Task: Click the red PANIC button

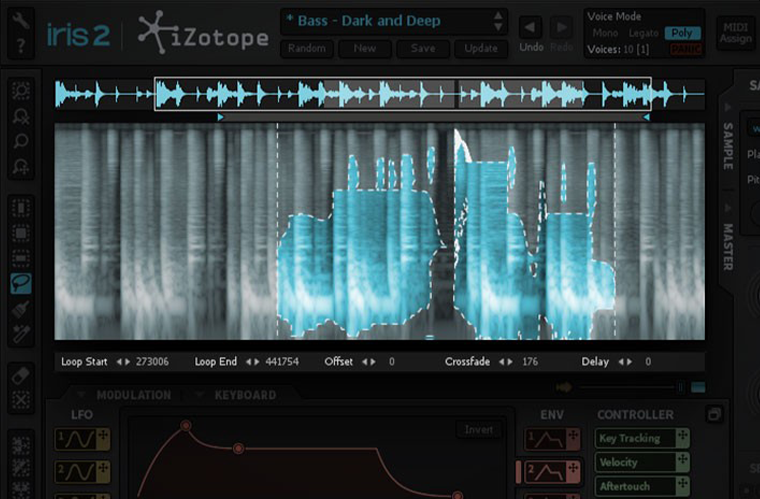Action: pyautogui.click(x=686, y=49)
